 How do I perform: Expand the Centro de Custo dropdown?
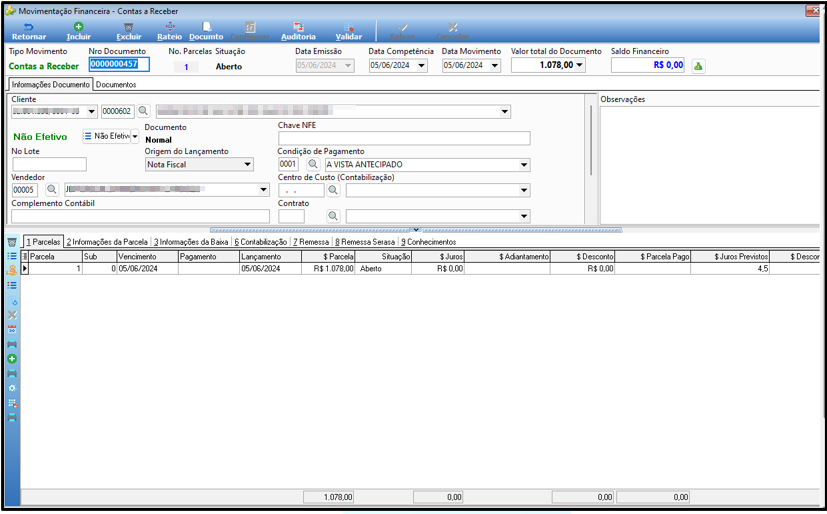[x=524, y=190]
